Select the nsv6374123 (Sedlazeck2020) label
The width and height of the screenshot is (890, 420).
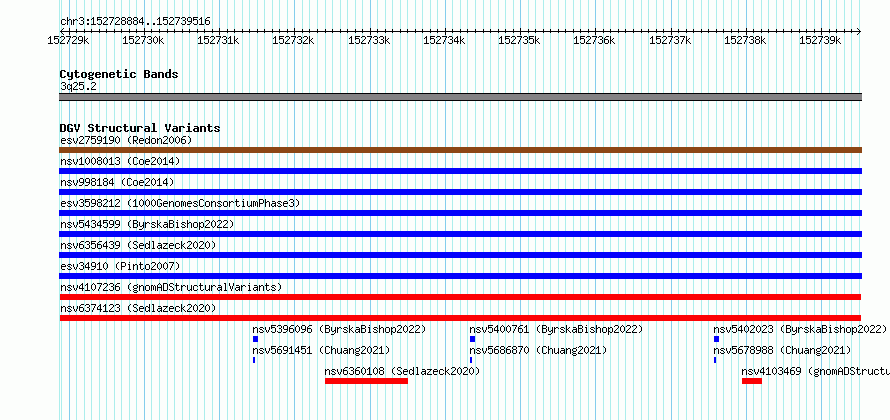138,308
